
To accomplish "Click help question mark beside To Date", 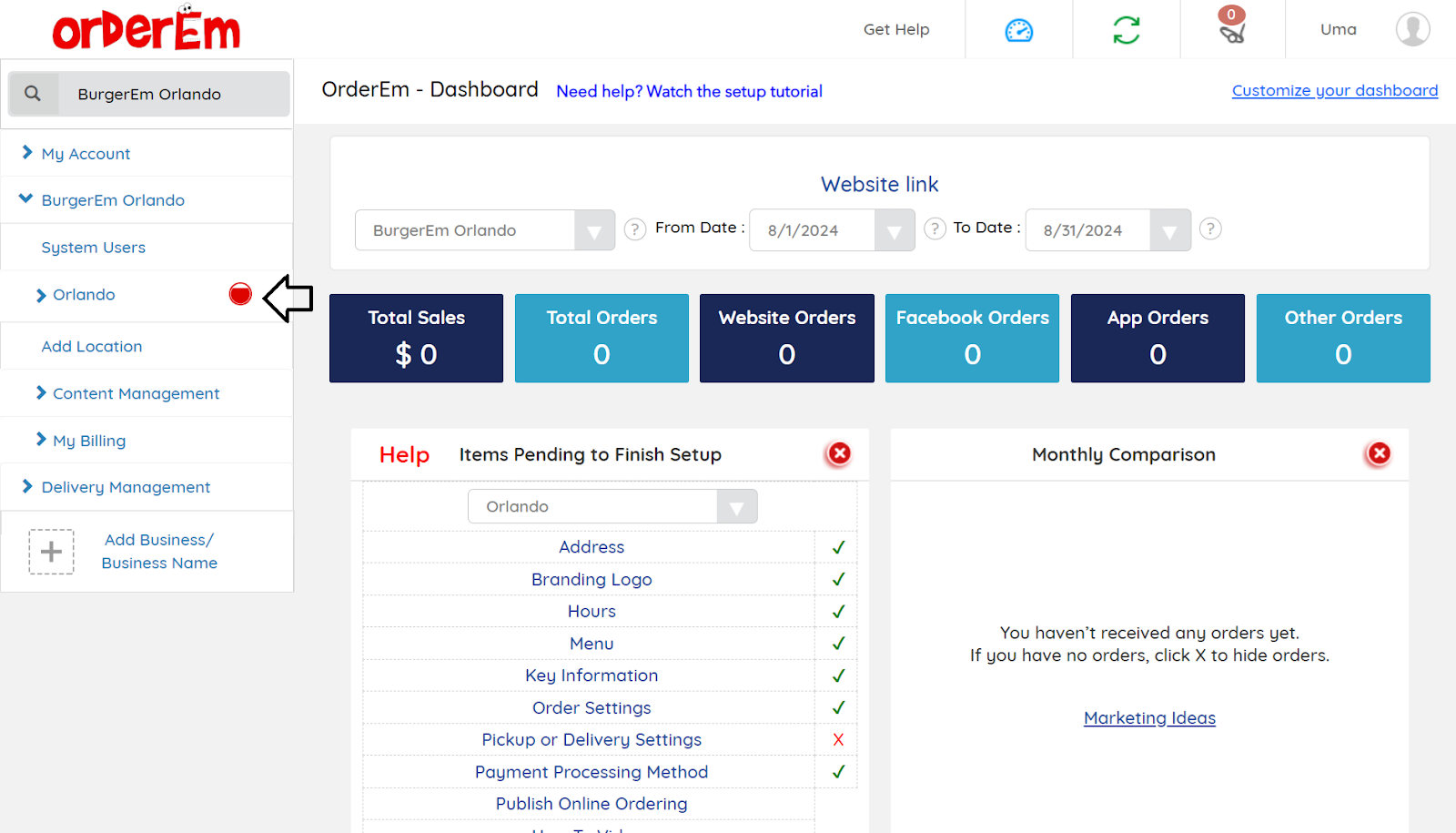I will point(1209,229).
